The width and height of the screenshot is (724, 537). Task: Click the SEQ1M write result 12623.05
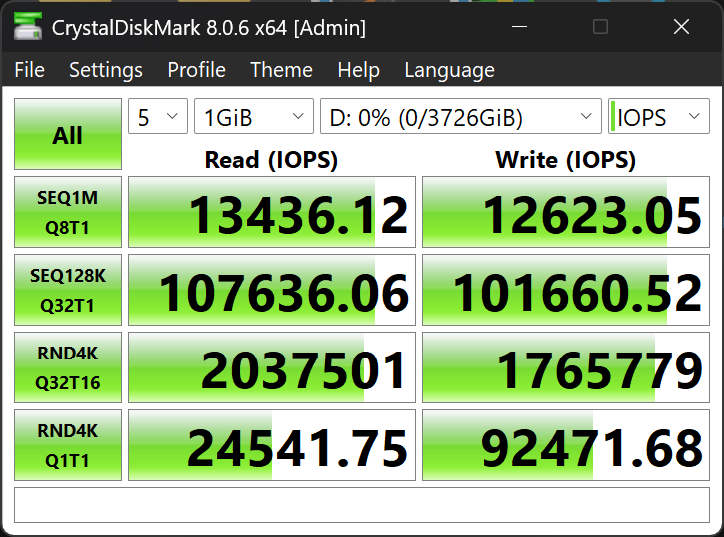pyautogui.click(x=566, y=212)
